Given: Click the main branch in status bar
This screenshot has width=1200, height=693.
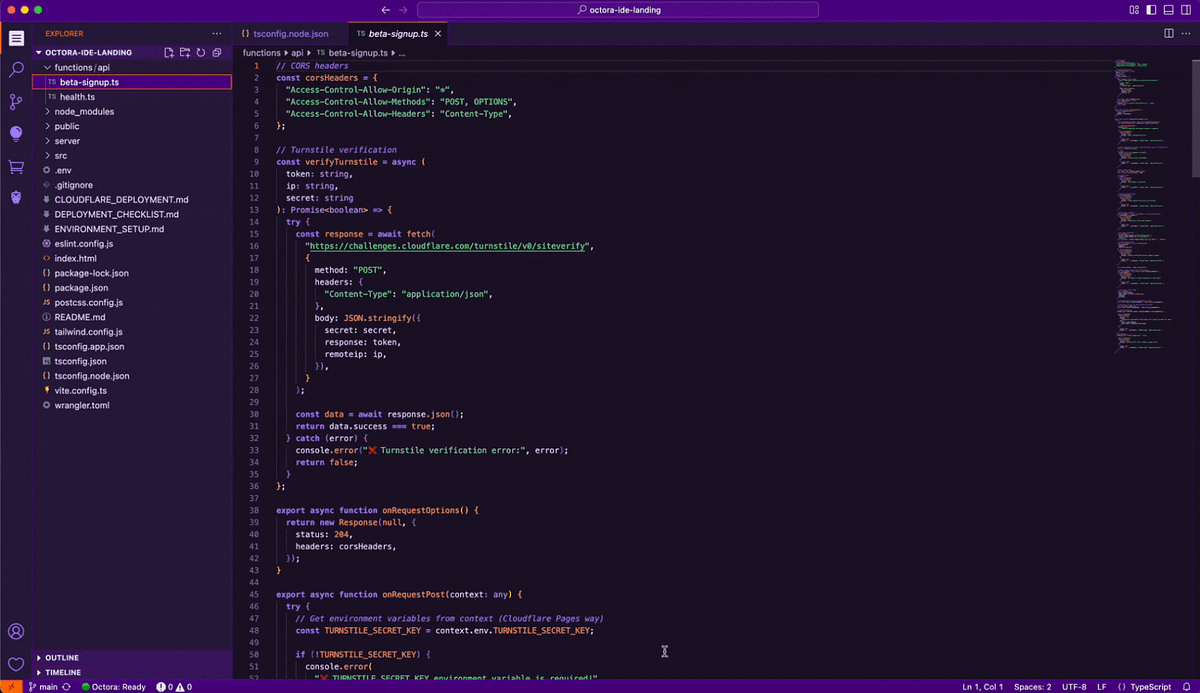Looking at the screenshot, I should 42,687.
